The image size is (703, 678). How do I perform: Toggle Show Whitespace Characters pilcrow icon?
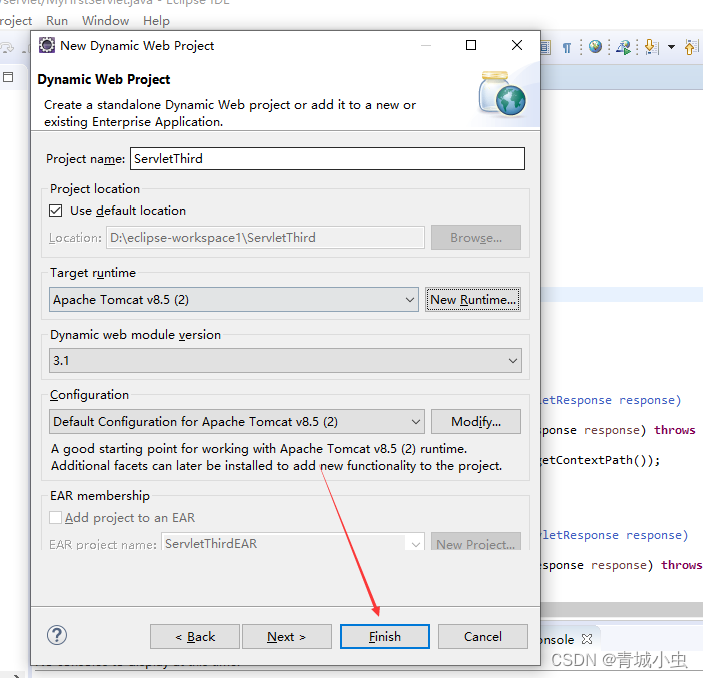point(567,48)
